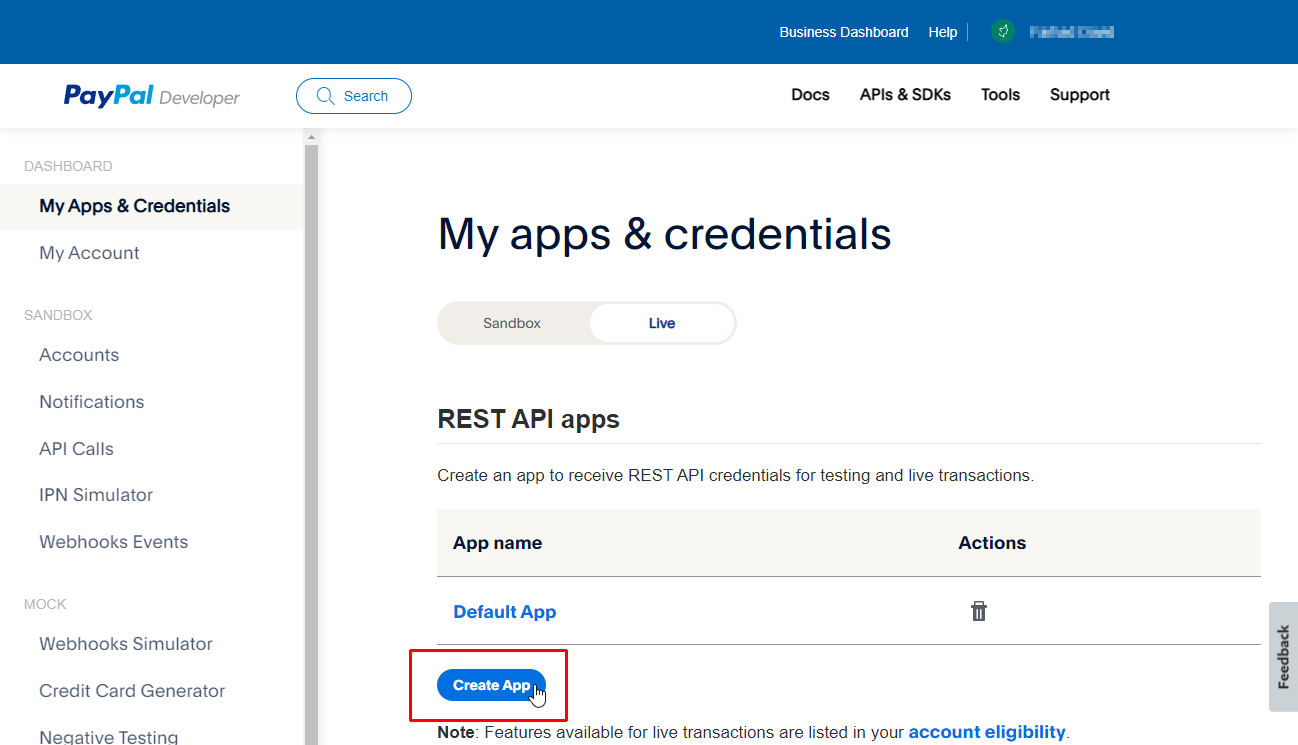Open the Feedback side tab
Screen dimensions: 1298x745
pos(1283,657)
